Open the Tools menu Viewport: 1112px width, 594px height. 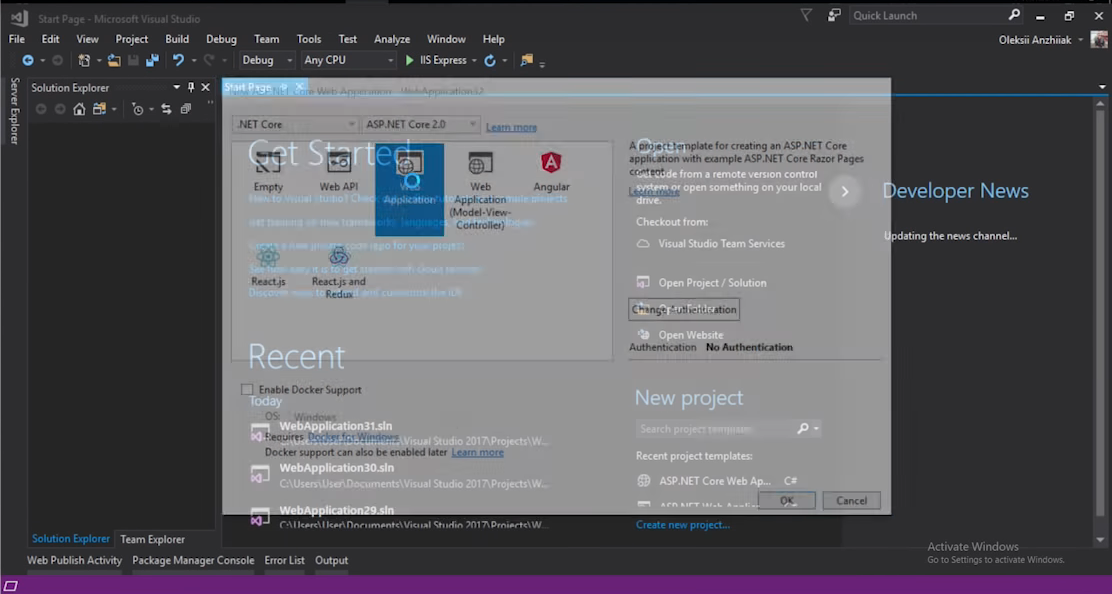(x=308, y=39)
